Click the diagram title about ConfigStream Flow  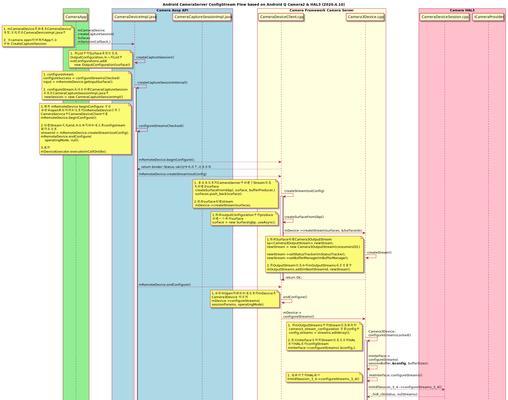[254, 5]
